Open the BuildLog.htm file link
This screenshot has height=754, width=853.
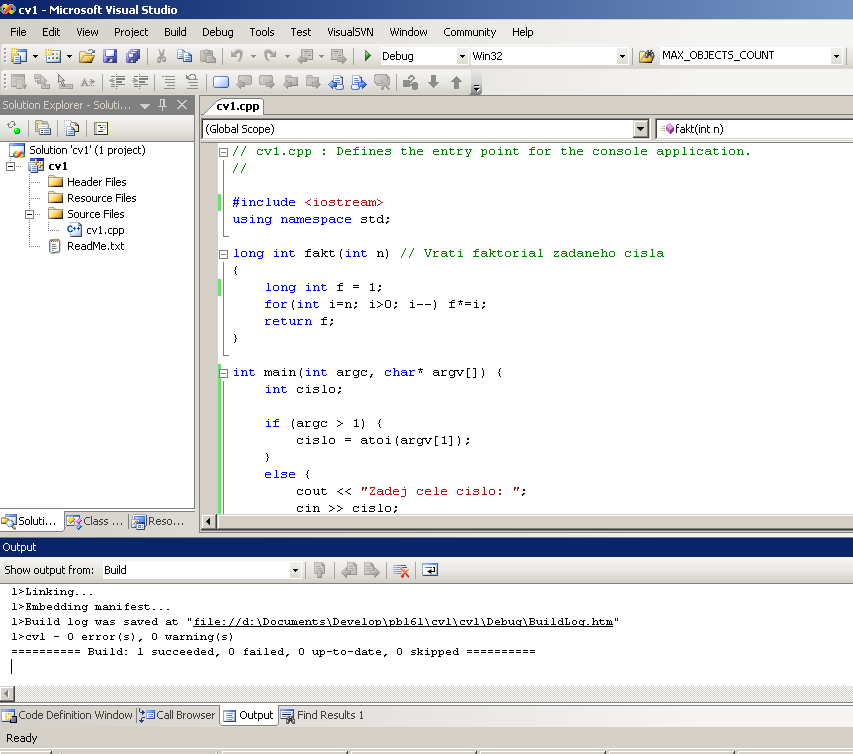point(403,622)
